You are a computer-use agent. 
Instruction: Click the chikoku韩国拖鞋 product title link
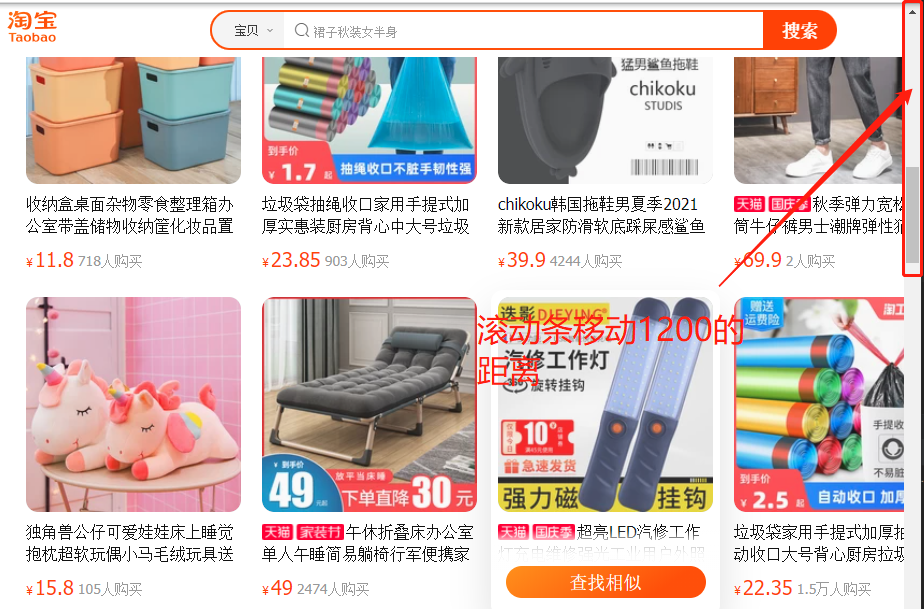click(x=601, y=215)
